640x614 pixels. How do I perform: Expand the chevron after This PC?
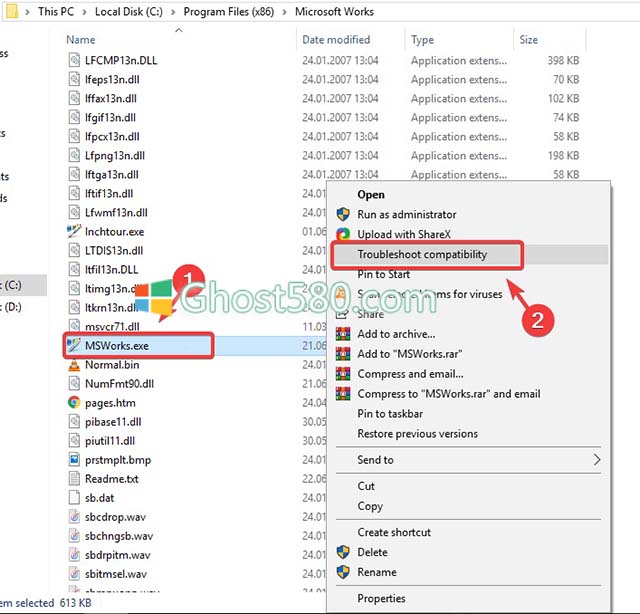(x=84, y=12)
